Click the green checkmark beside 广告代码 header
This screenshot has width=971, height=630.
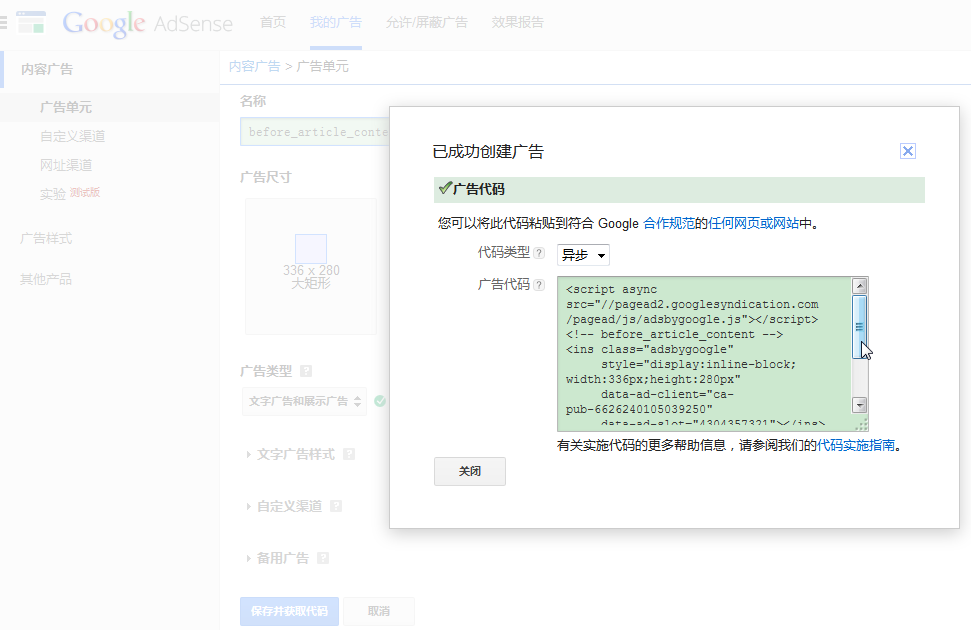(445, 188)
